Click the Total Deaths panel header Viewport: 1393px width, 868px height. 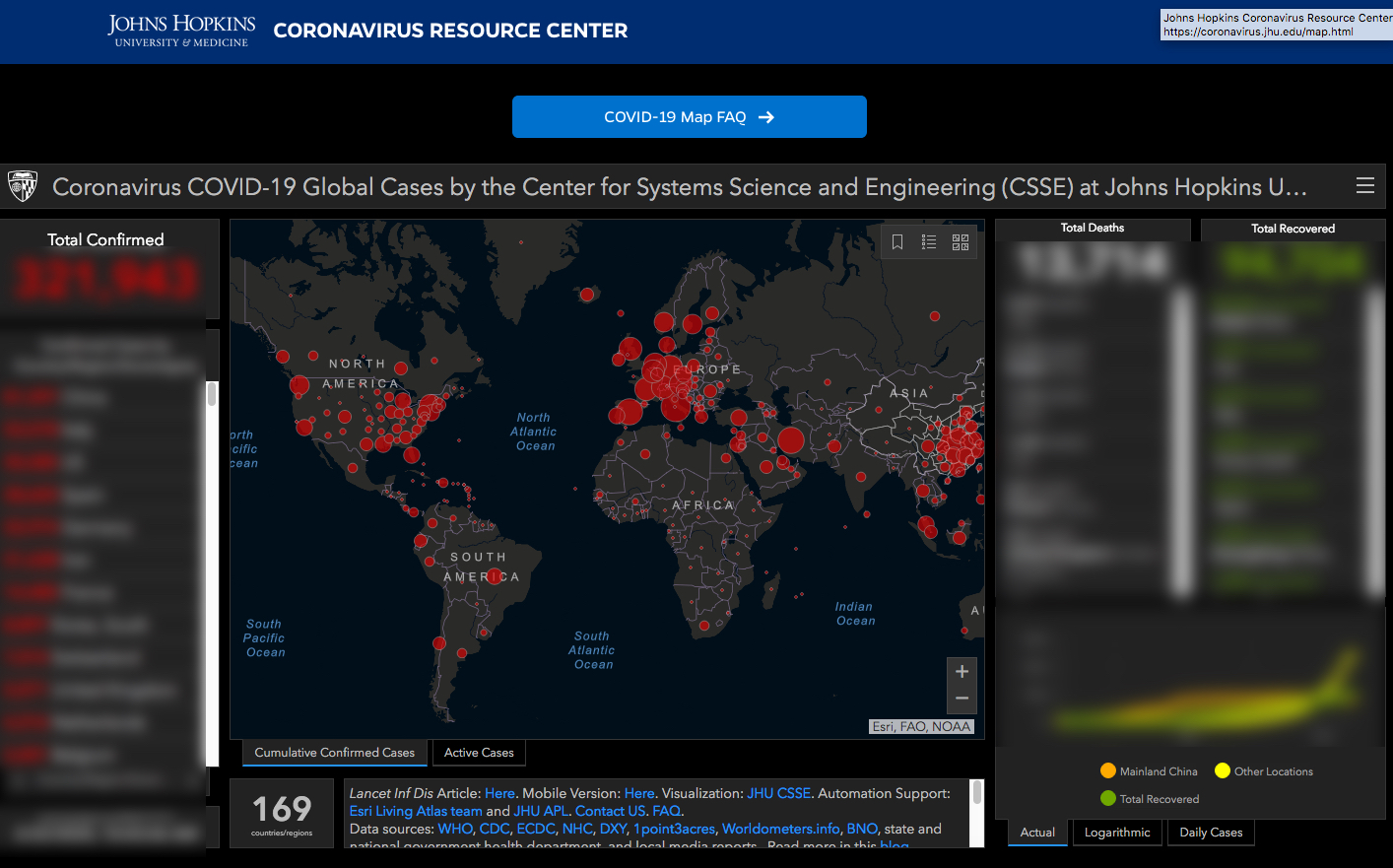(1093, 228)
